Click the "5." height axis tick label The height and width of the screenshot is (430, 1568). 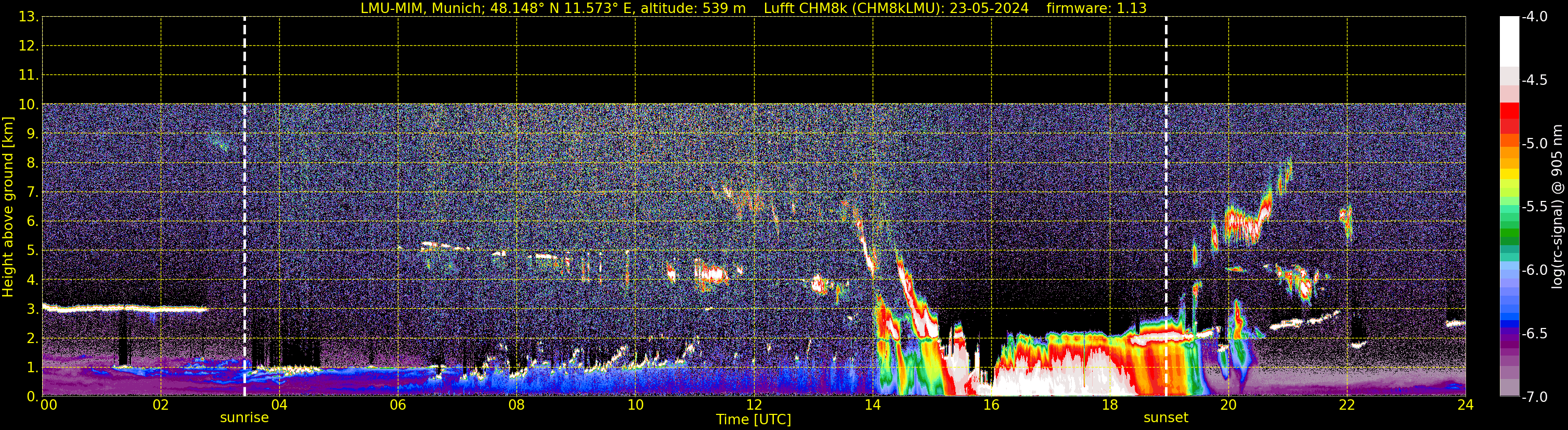point(33,251)
